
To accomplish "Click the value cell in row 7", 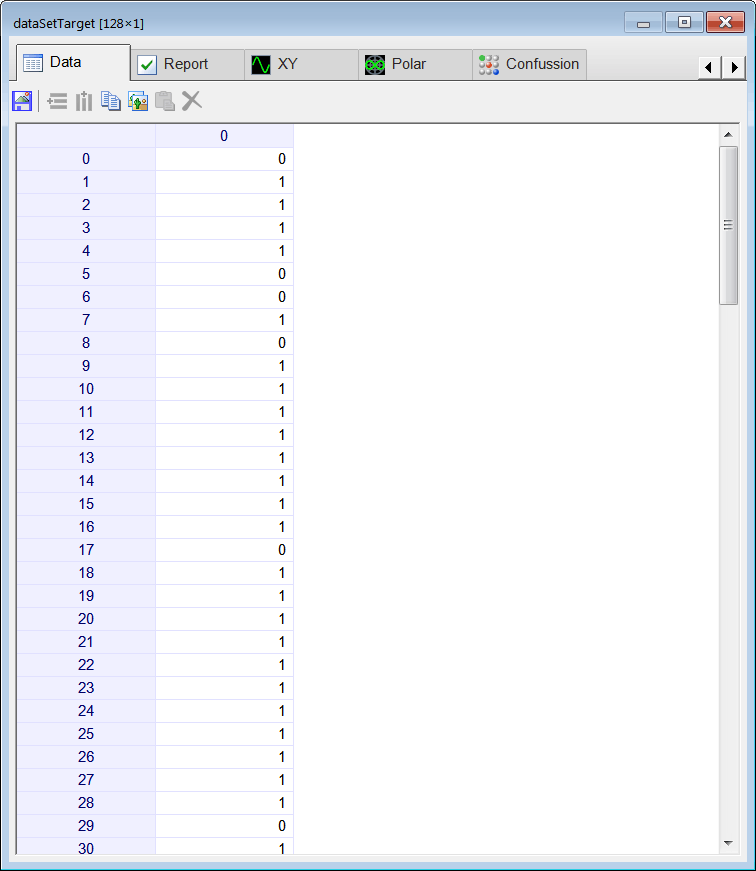I will coord(224,320).
